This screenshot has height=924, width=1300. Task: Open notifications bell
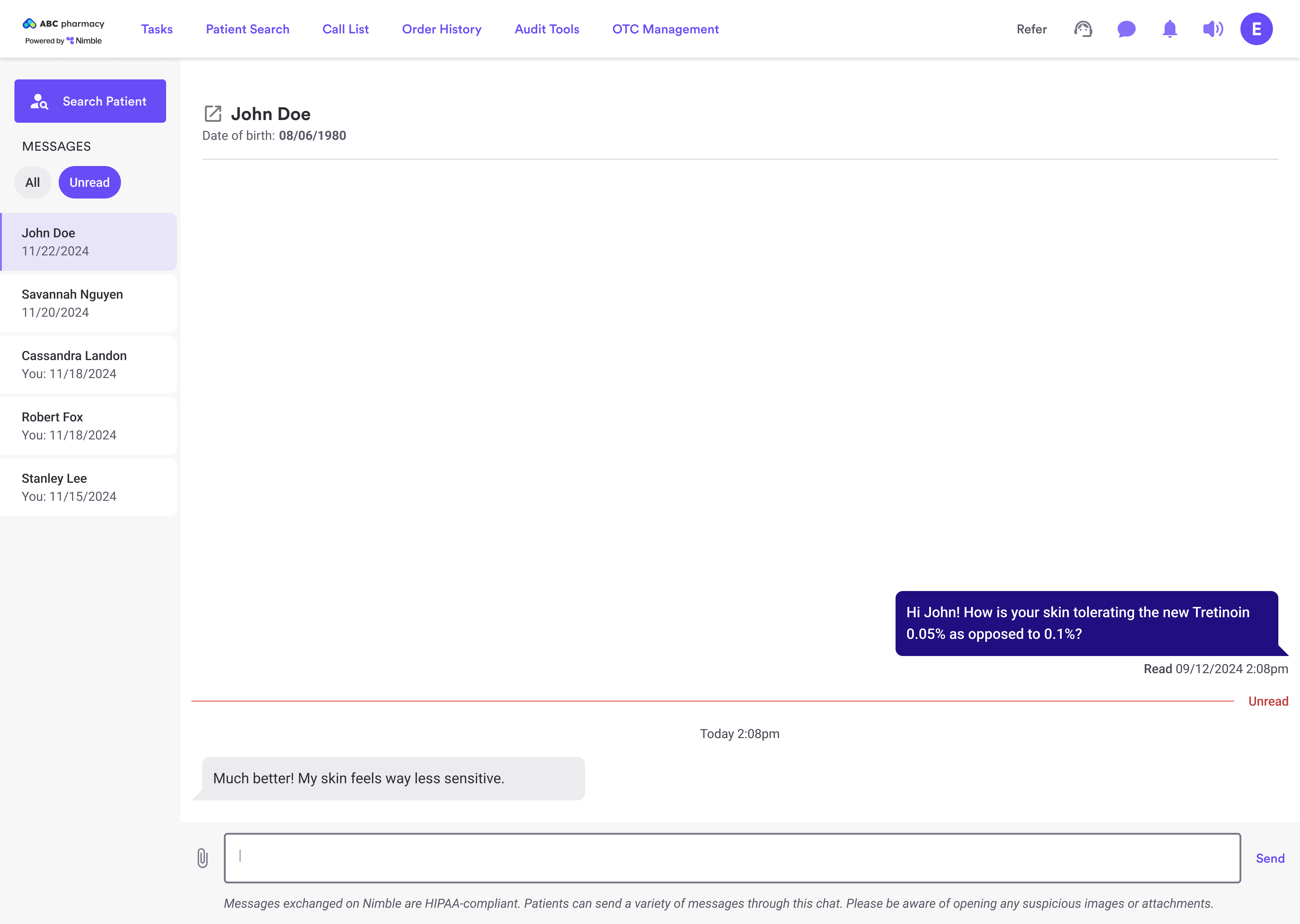[x=1170, y=29]
